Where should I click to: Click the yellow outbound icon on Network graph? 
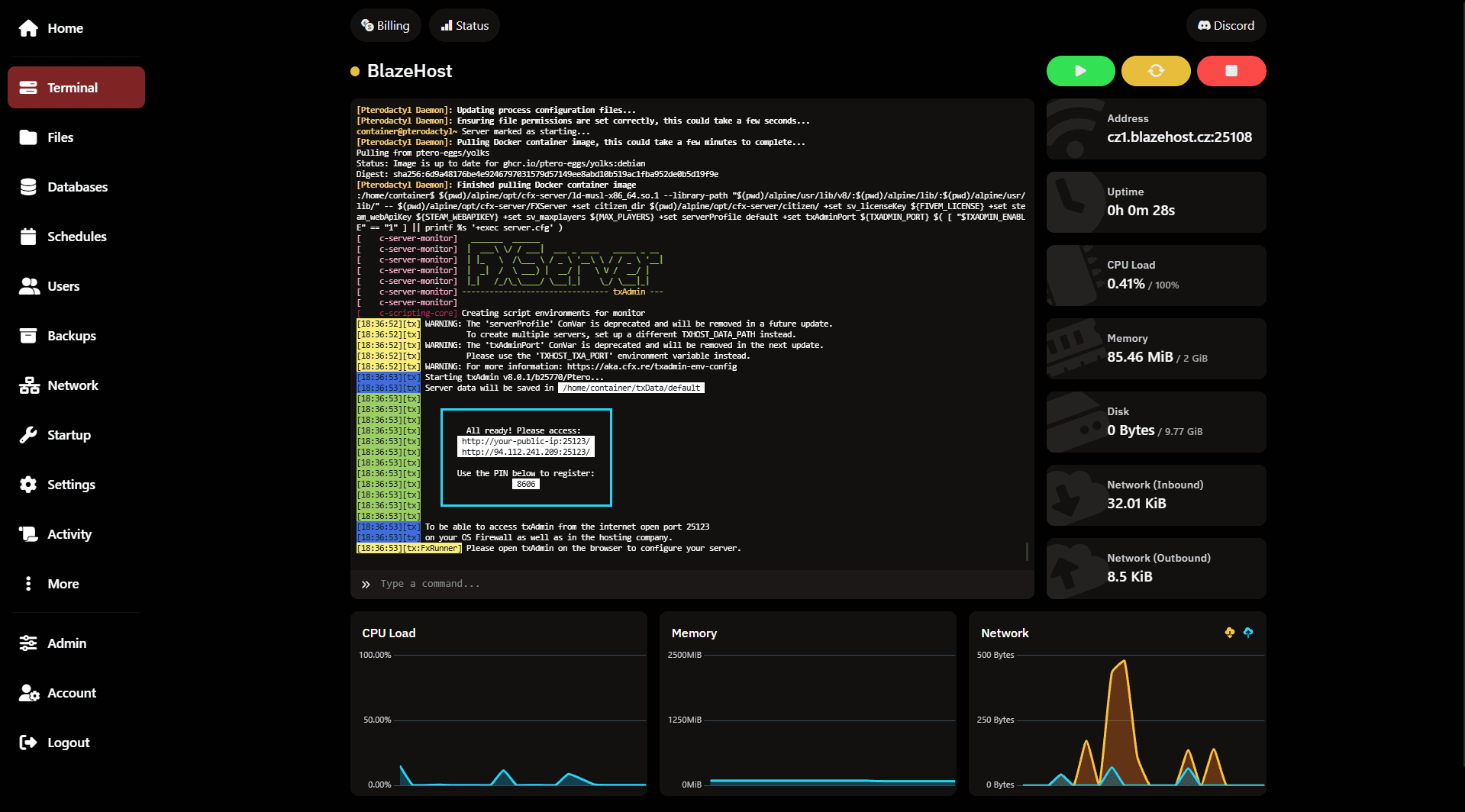(x=1229, y=633)
